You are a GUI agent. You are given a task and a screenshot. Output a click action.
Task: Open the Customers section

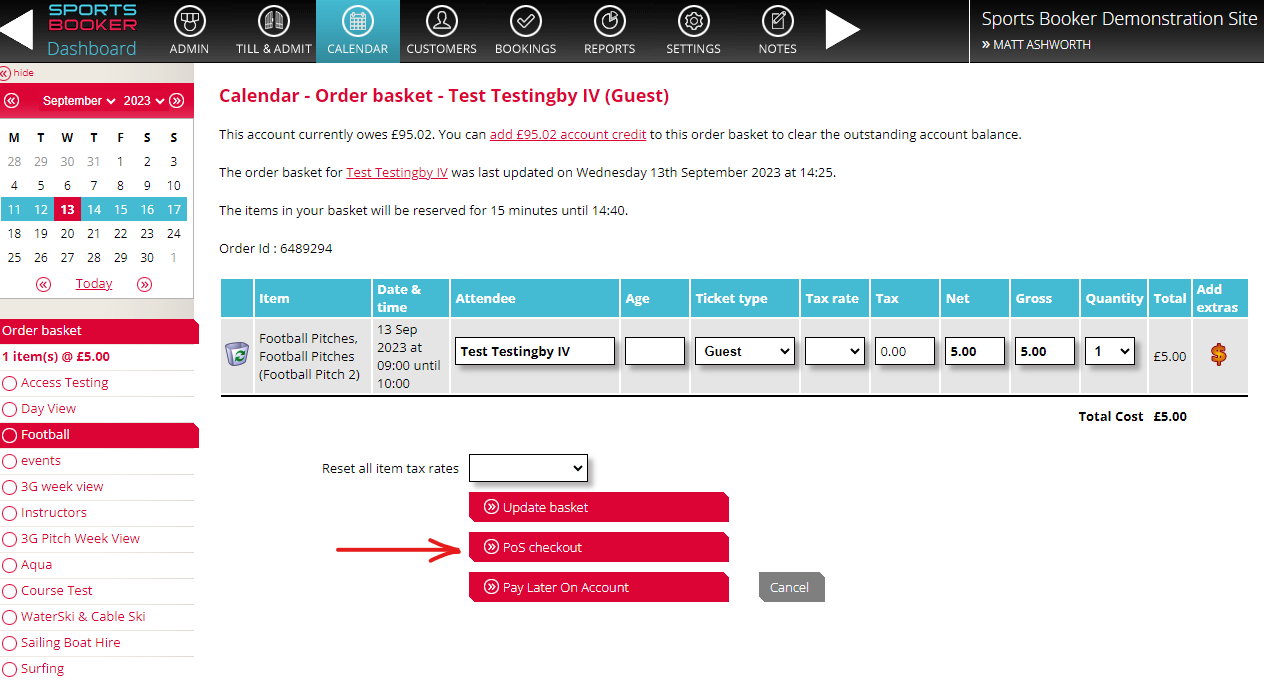click(x=441, y=31)
